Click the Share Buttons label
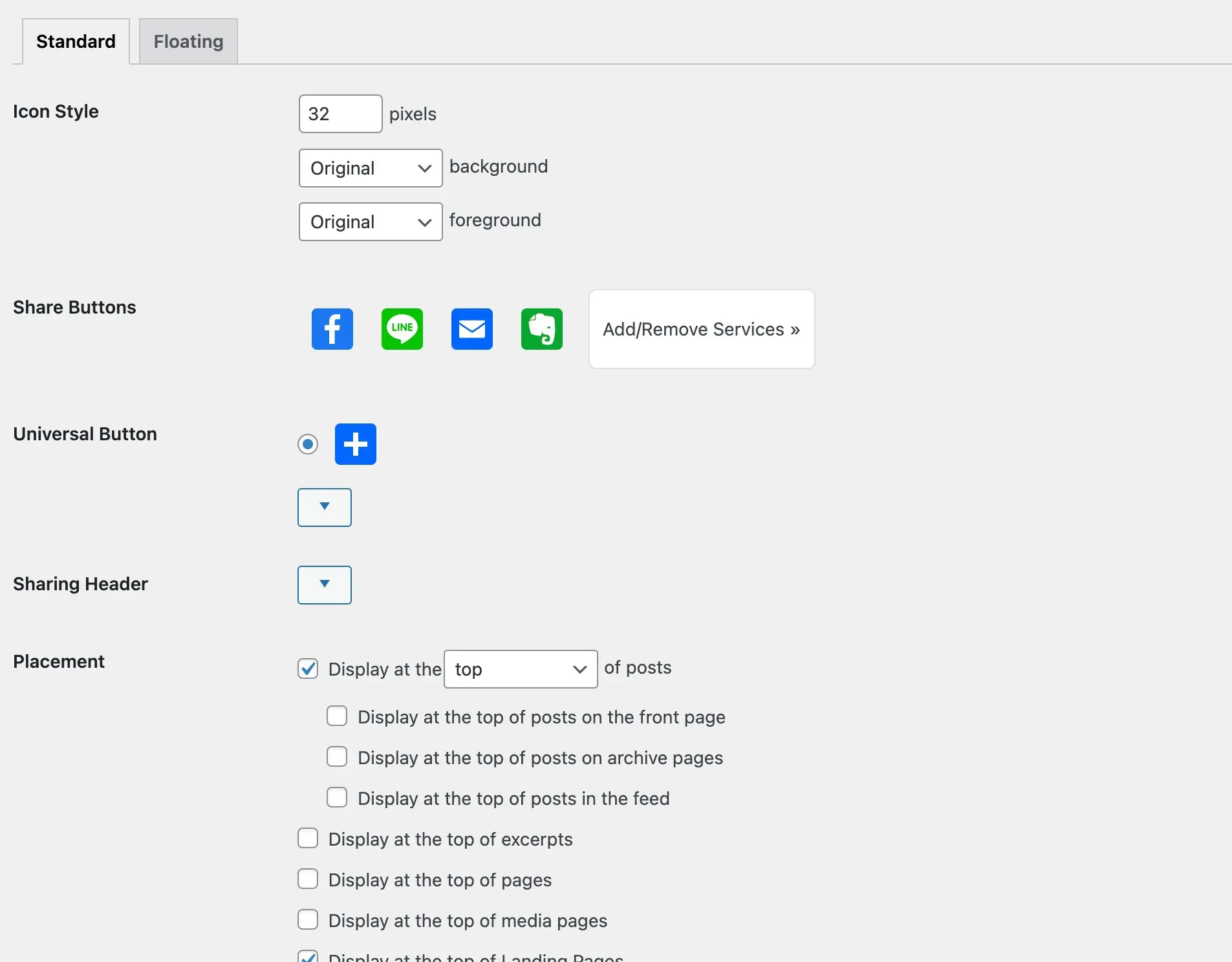1232x962 pixels. click(x=74, y=307)
